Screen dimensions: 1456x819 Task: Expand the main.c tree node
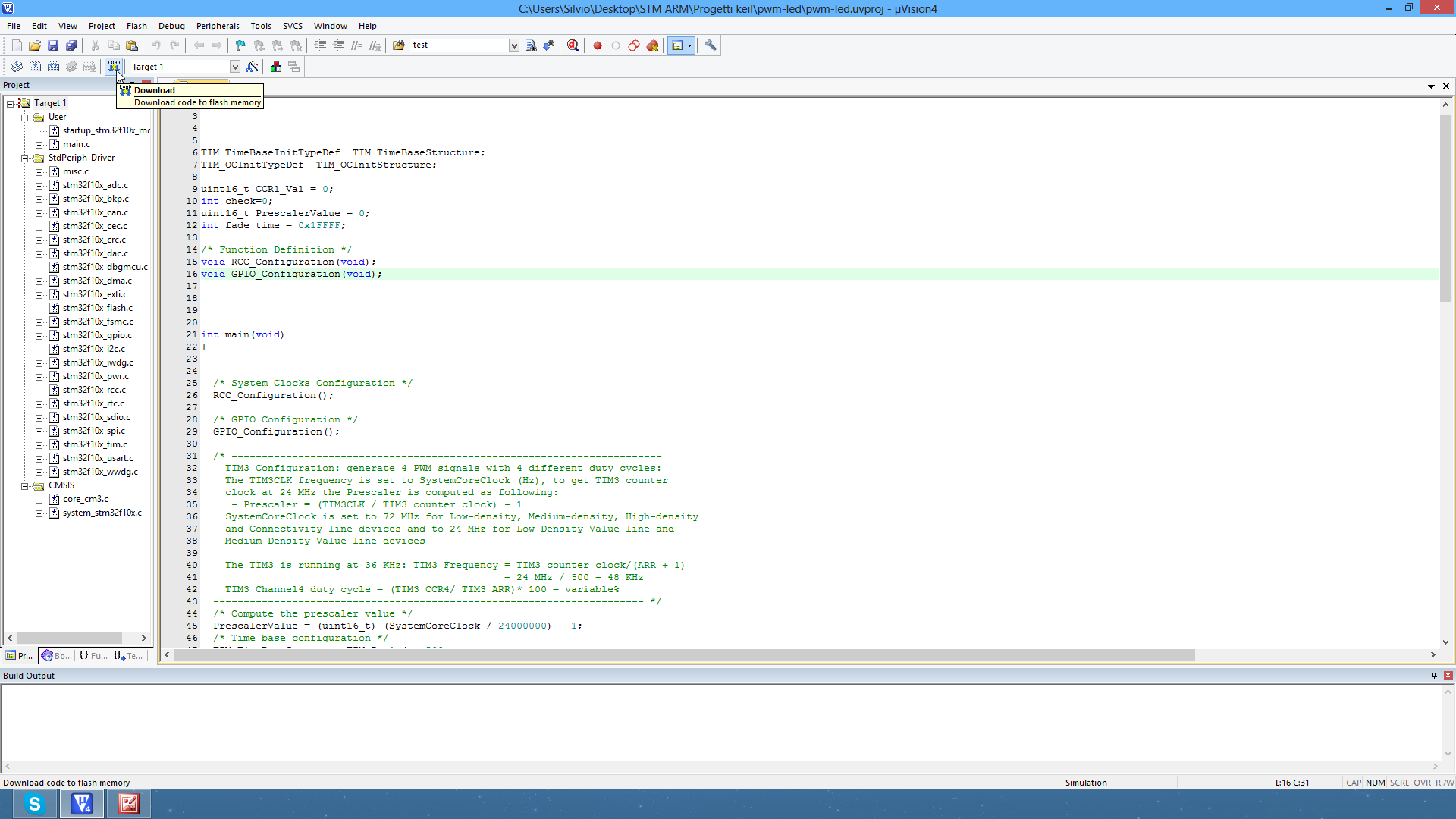(39, 145)
